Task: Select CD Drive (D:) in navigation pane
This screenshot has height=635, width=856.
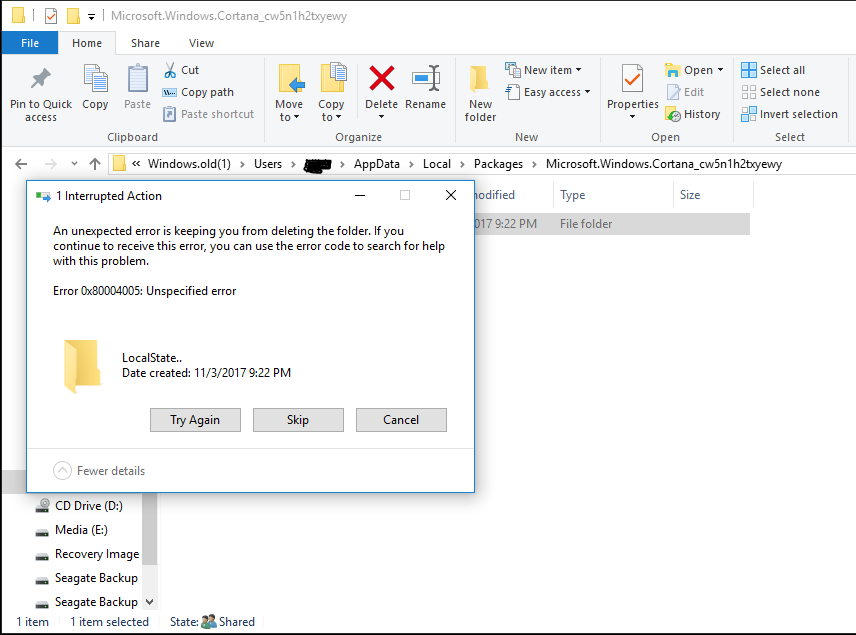Action: point(79,506)
